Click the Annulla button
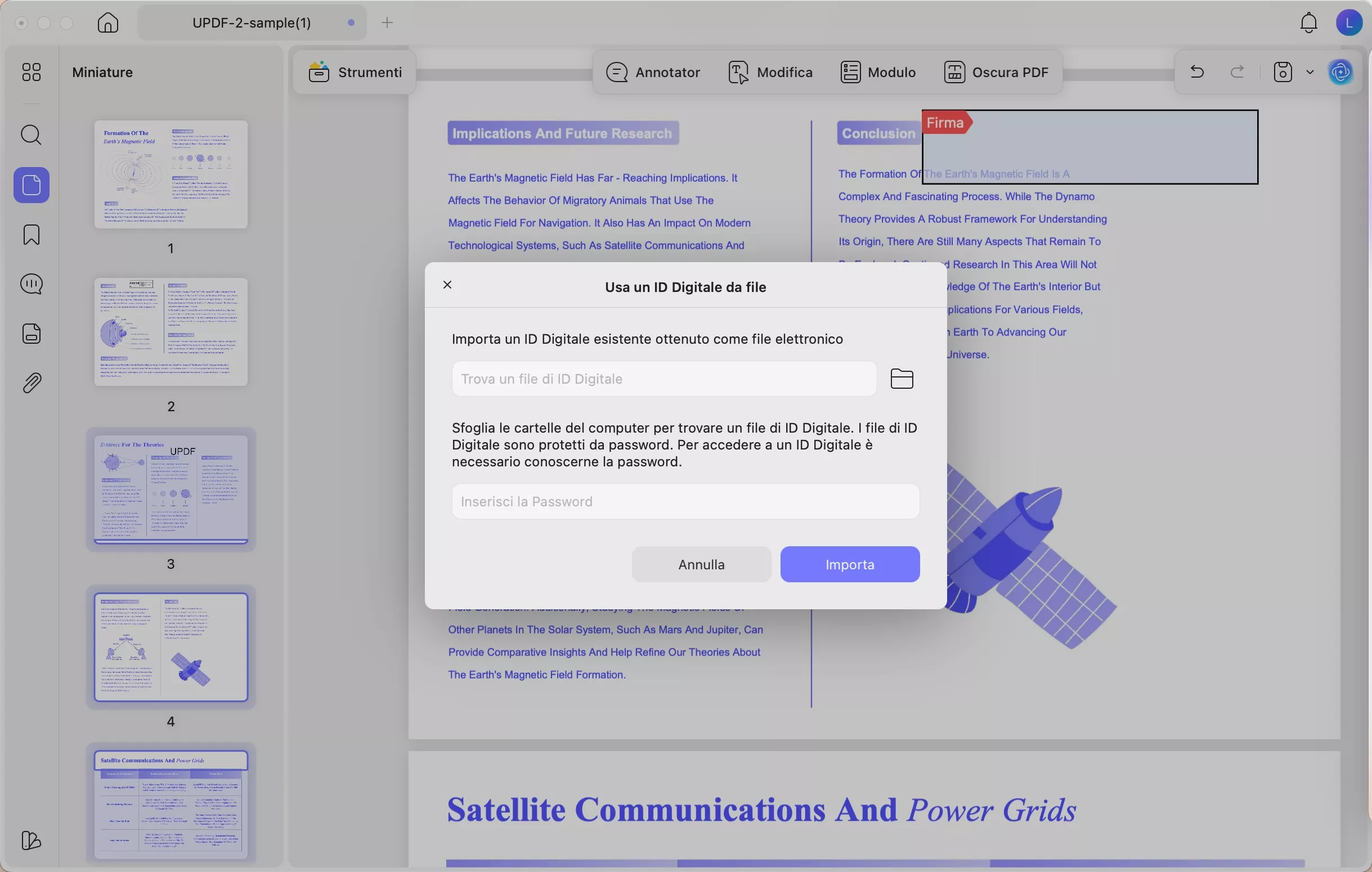This screenshot has height=872, width=1372. [x=701, y=564]
